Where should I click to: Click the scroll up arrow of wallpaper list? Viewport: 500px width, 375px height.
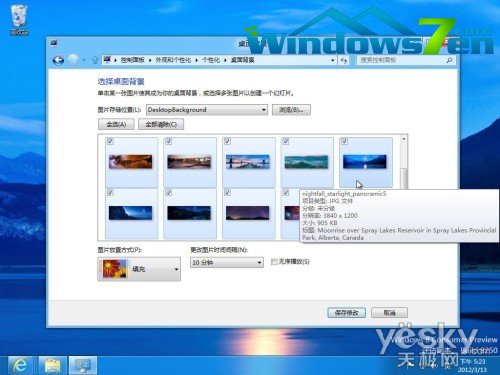click(x=404, y=138)
